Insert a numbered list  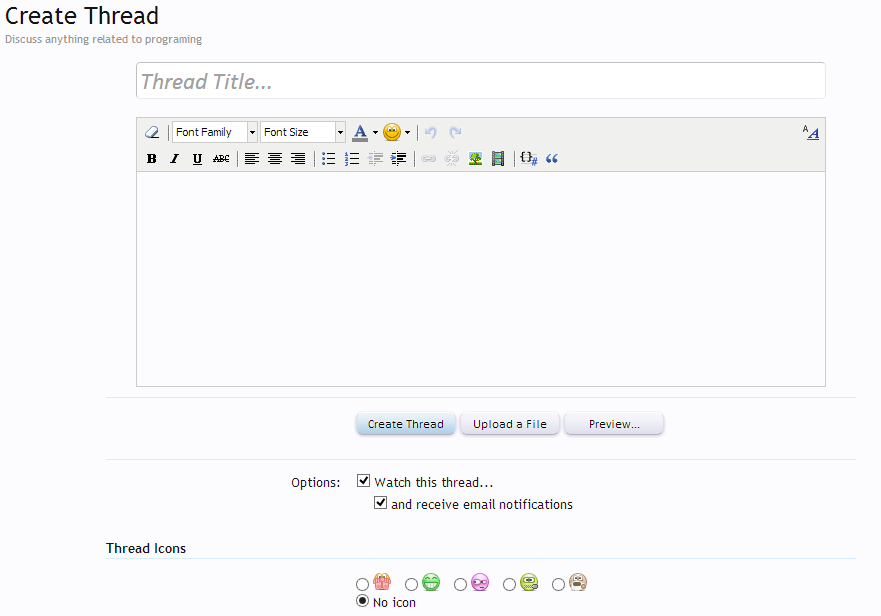coord(352,159)
